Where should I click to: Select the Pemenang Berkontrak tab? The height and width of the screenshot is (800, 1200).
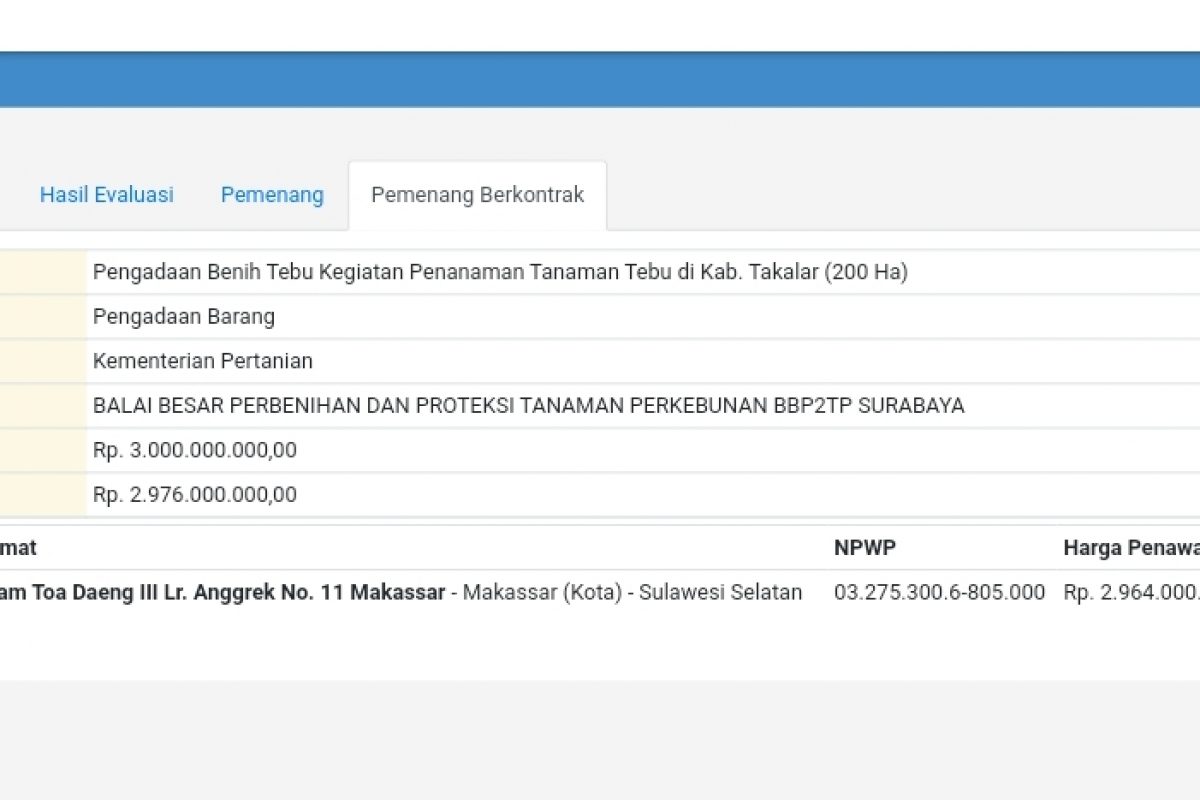point(477,195)
